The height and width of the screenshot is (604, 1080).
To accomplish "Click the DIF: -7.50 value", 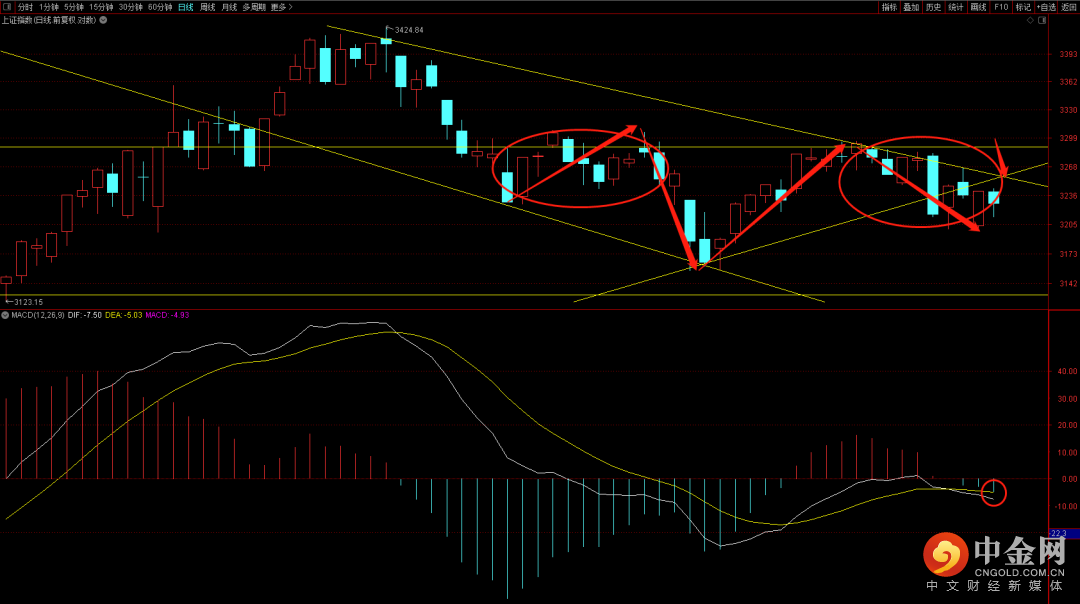I will pyautogui.click(x=85, y=315).
